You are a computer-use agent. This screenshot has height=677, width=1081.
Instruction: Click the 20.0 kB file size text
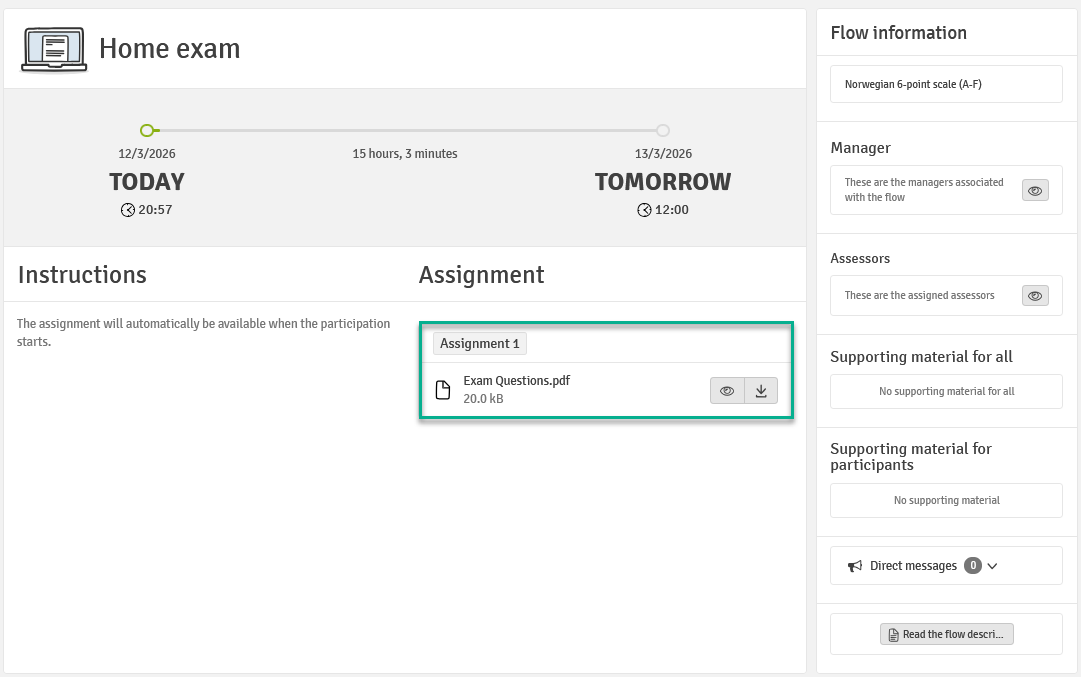(x=483, y=398)
